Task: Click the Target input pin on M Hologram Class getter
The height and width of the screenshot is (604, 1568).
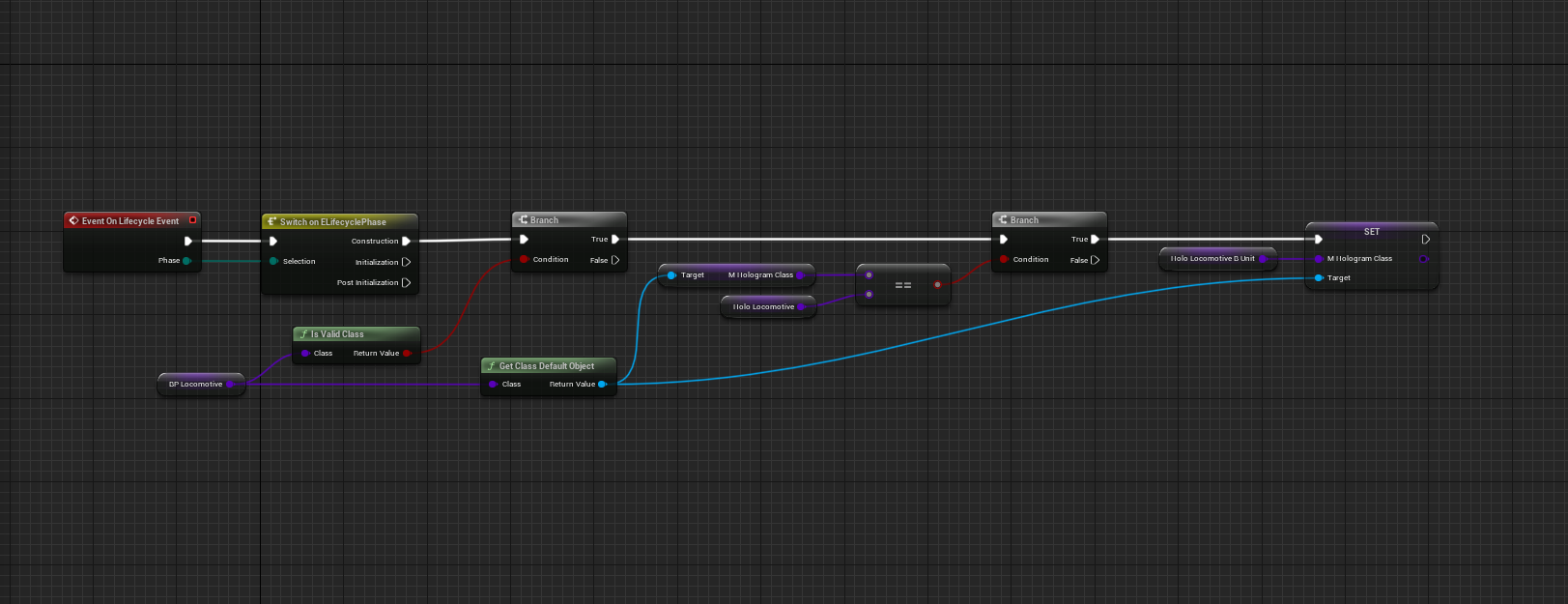Action: [x=671, y=275]
